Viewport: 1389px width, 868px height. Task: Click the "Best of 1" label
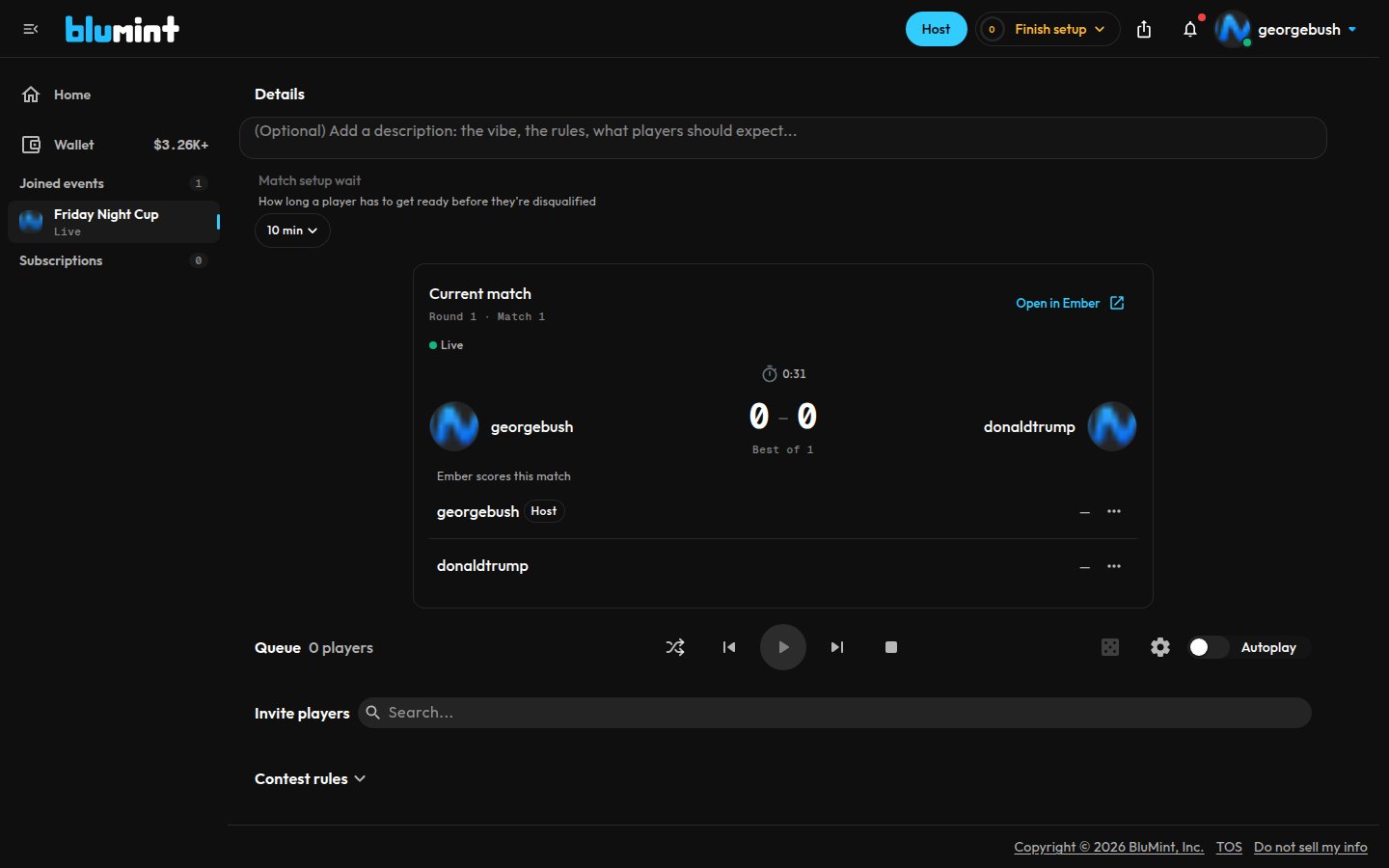tap(783, 449)
